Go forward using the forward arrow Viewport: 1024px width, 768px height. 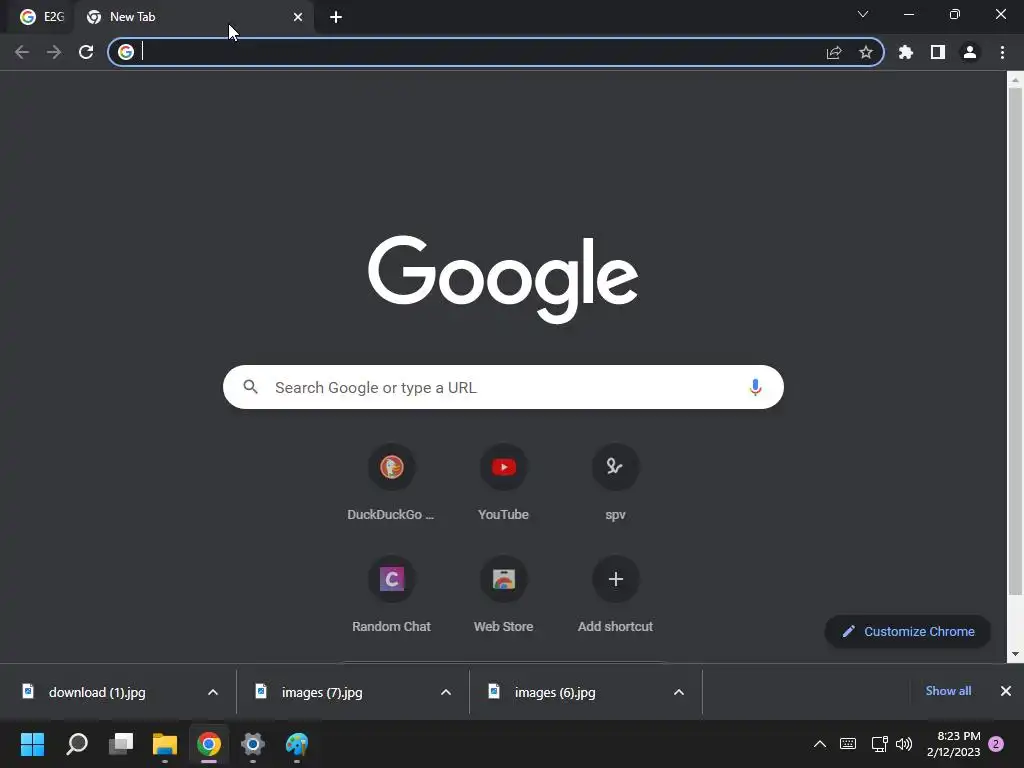(54, 52)
